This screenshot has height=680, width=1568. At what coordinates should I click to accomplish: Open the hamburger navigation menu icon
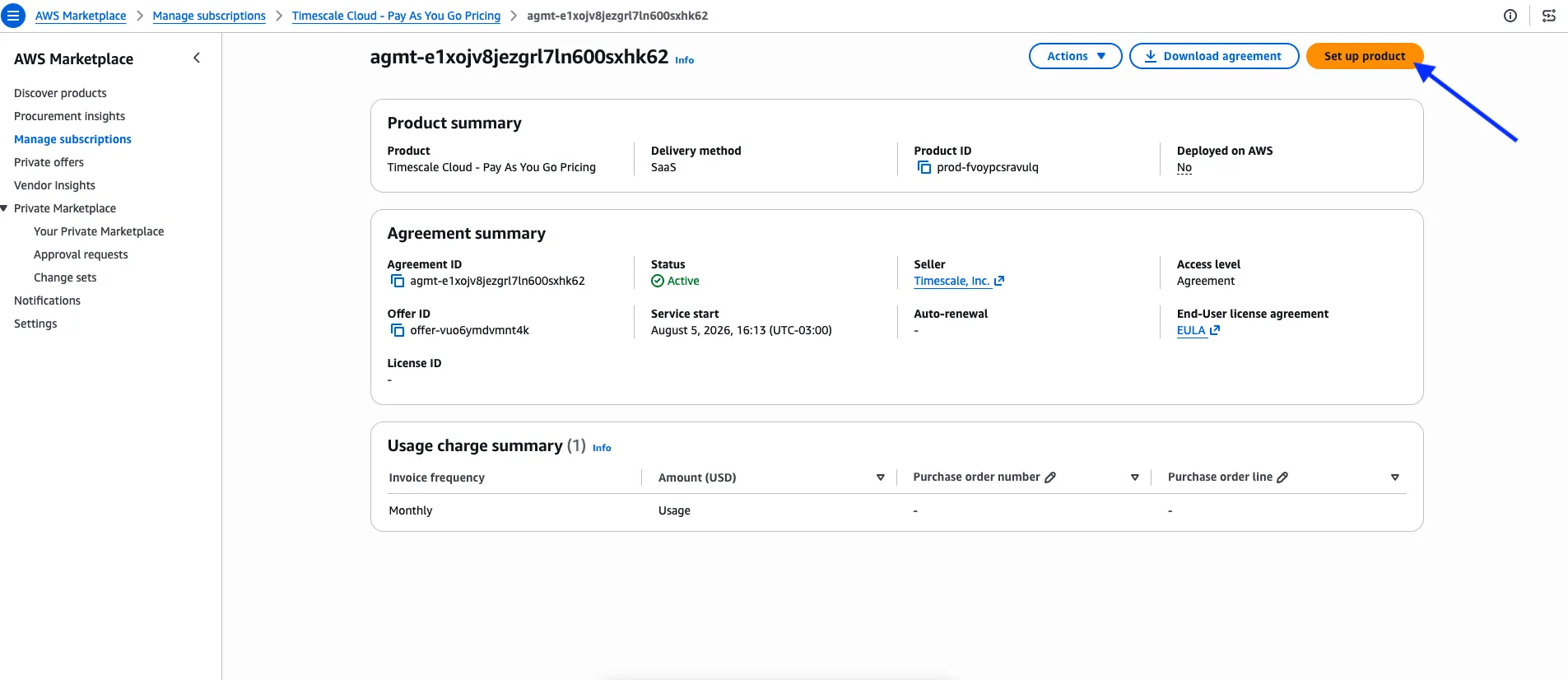click(13, 16)
